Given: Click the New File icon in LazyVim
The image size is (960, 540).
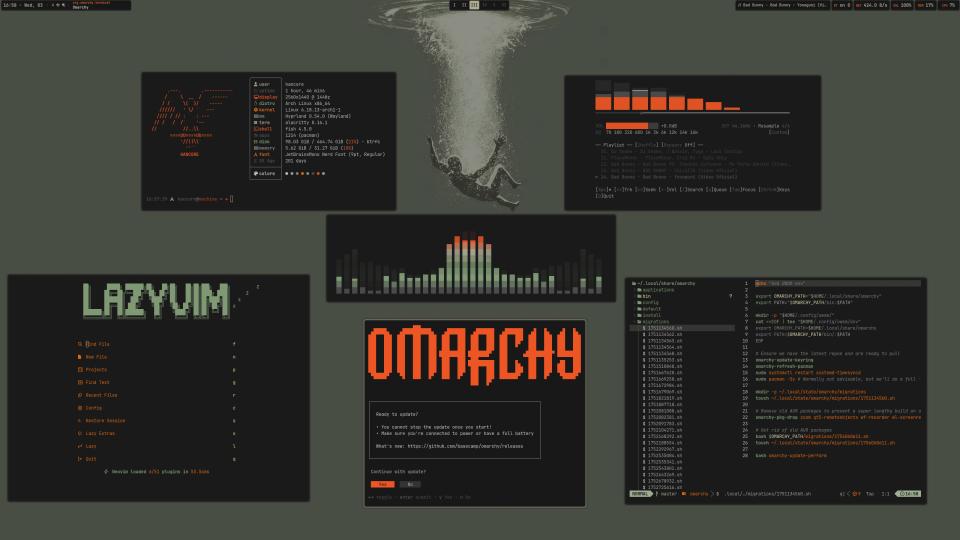Looking at the screenshot, I should (x=79, y=356).
